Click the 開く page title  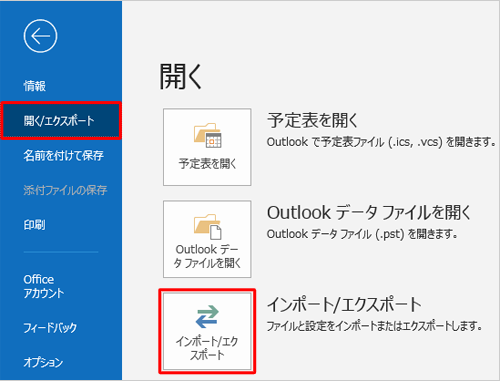[x=180, y=77]
